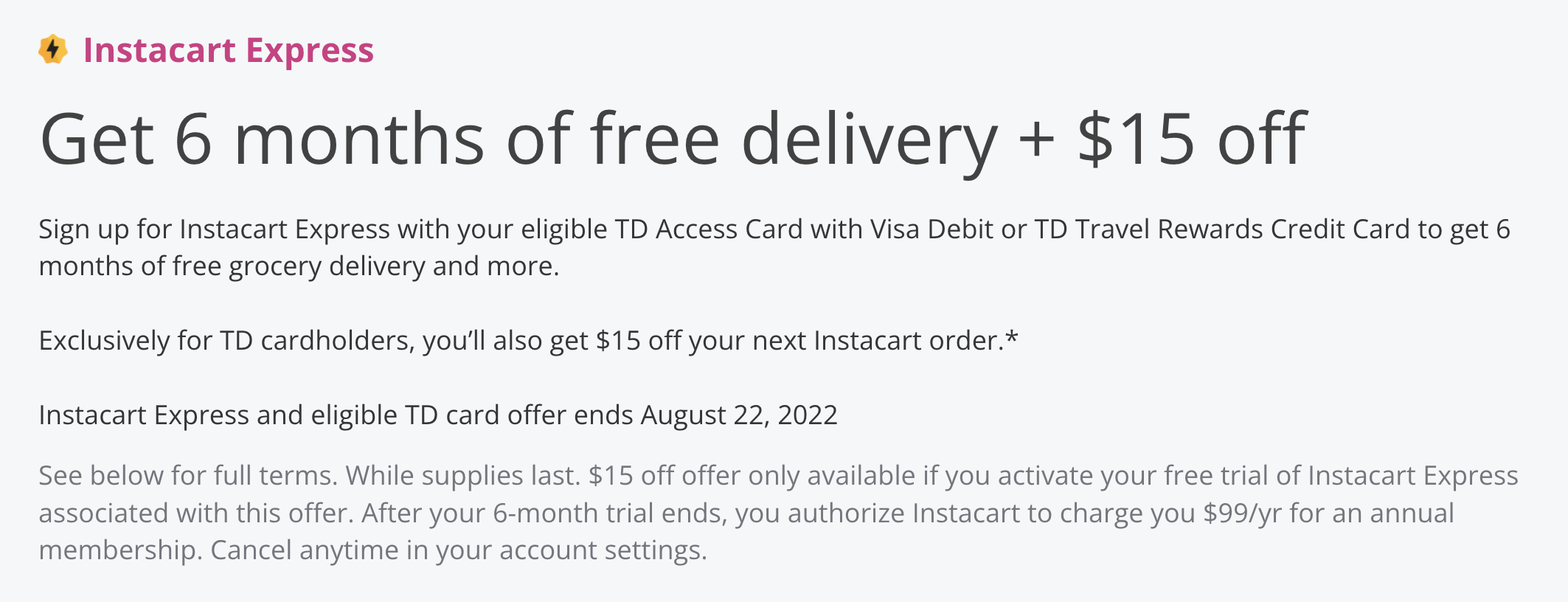1568x602 pixels.
Task: Click the asterisk after "Instacart order."
Action: (x=1012, y=338)
